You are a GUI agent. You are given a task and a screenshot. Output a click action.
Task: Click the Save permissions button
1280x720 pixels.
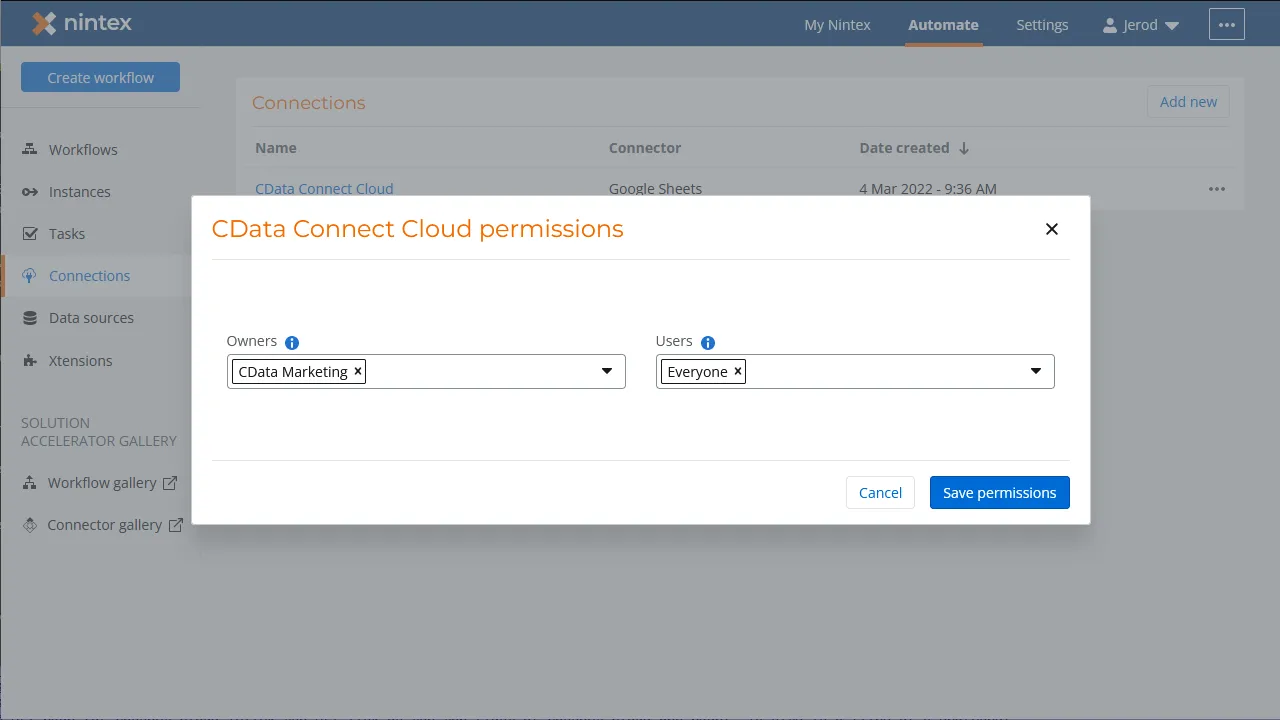(999, 492)
